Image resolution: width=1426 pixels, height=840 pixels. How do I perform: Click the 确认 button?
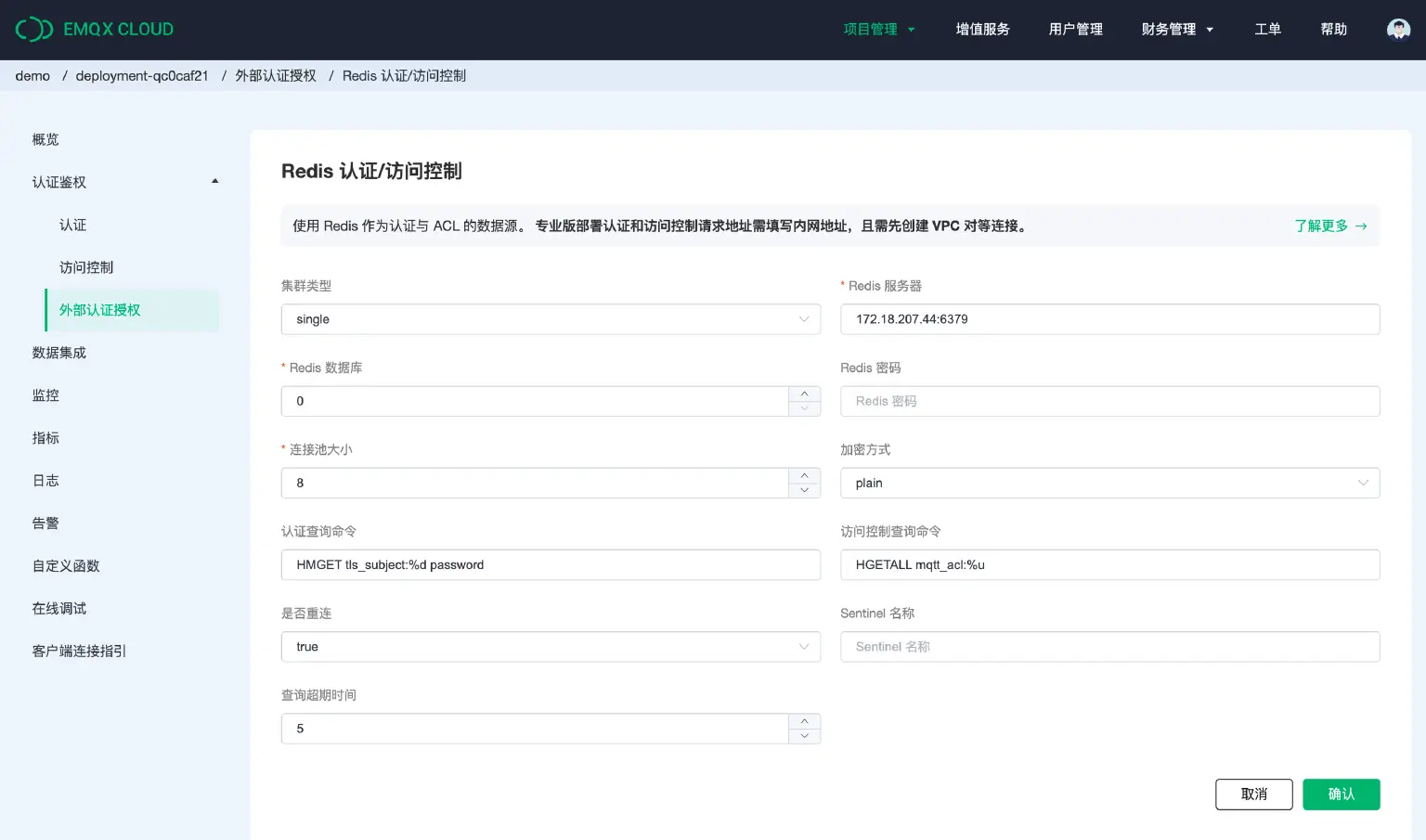click(1341, 794)
